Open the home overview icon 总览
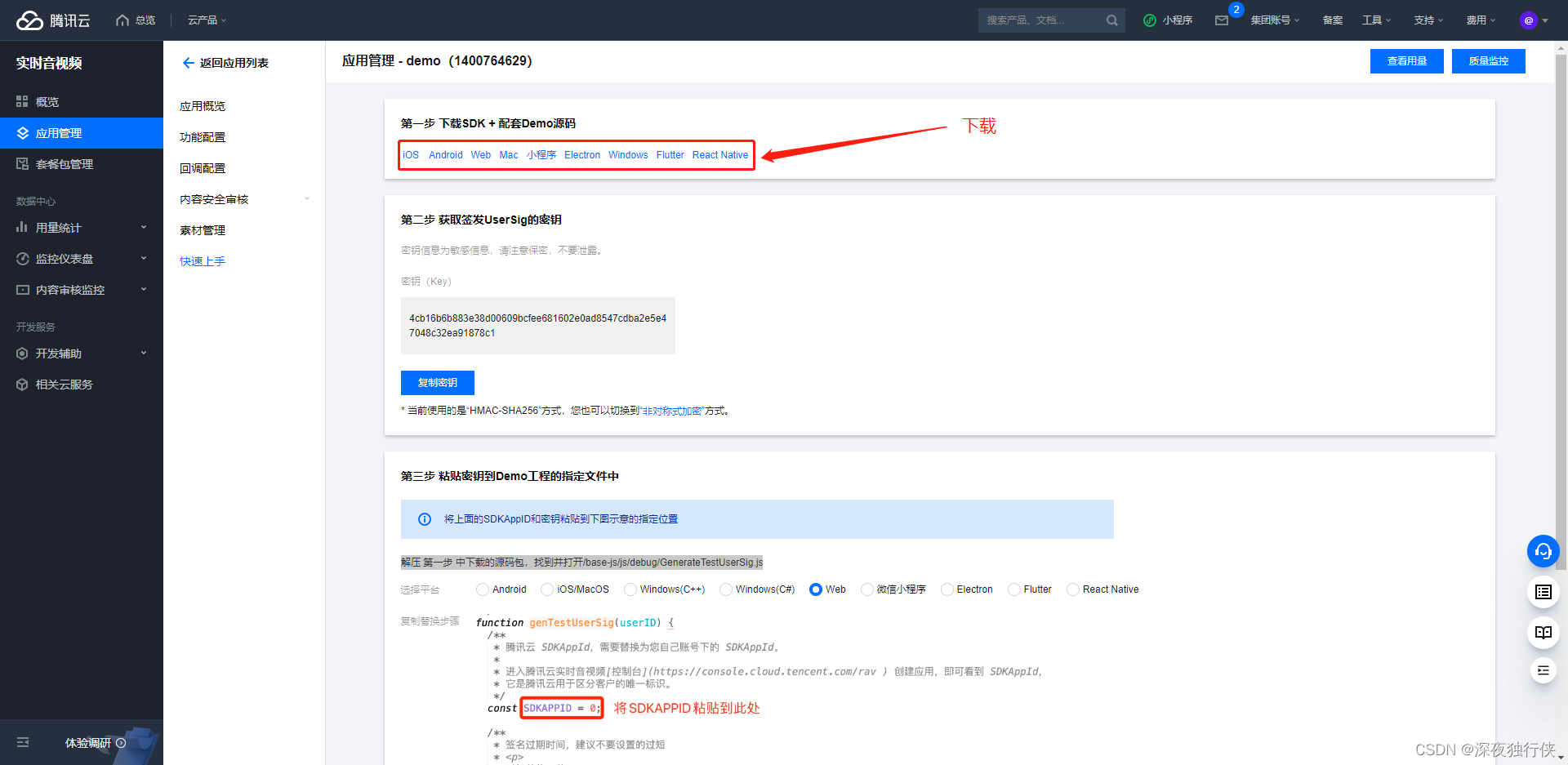This screenshot has height=765, width=1568. click(122, 20)
